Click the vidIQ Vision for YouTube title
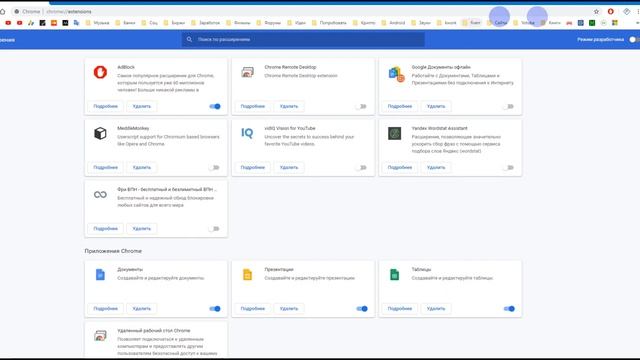The image size is (640, 360). 290,128
